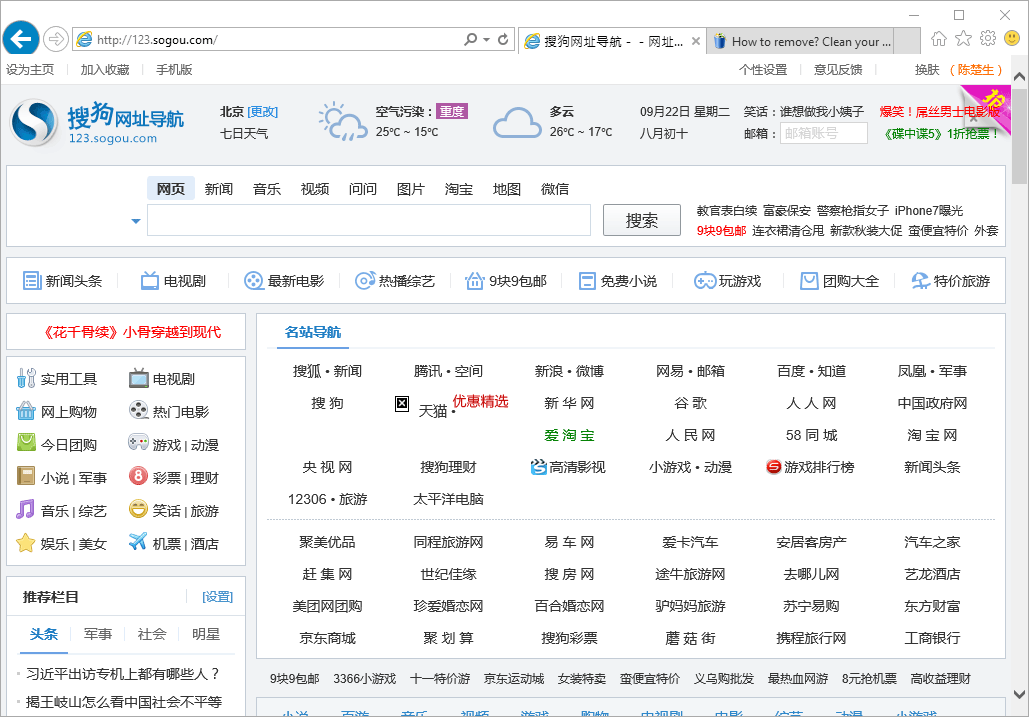
Task: Open headline 习近平出访专机上都有哪些人？
Action: pyautogui.click(x=123, y=674)
